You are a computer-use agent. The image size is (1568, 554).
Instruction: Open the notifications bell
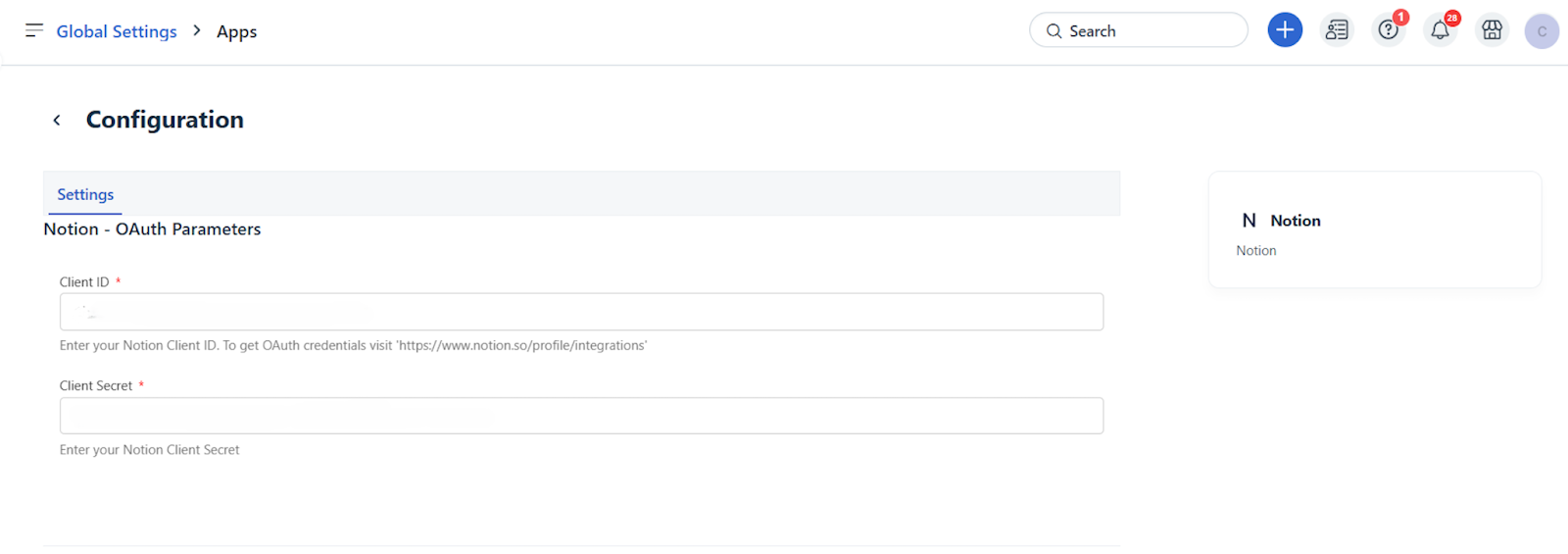pos(1440,30)
